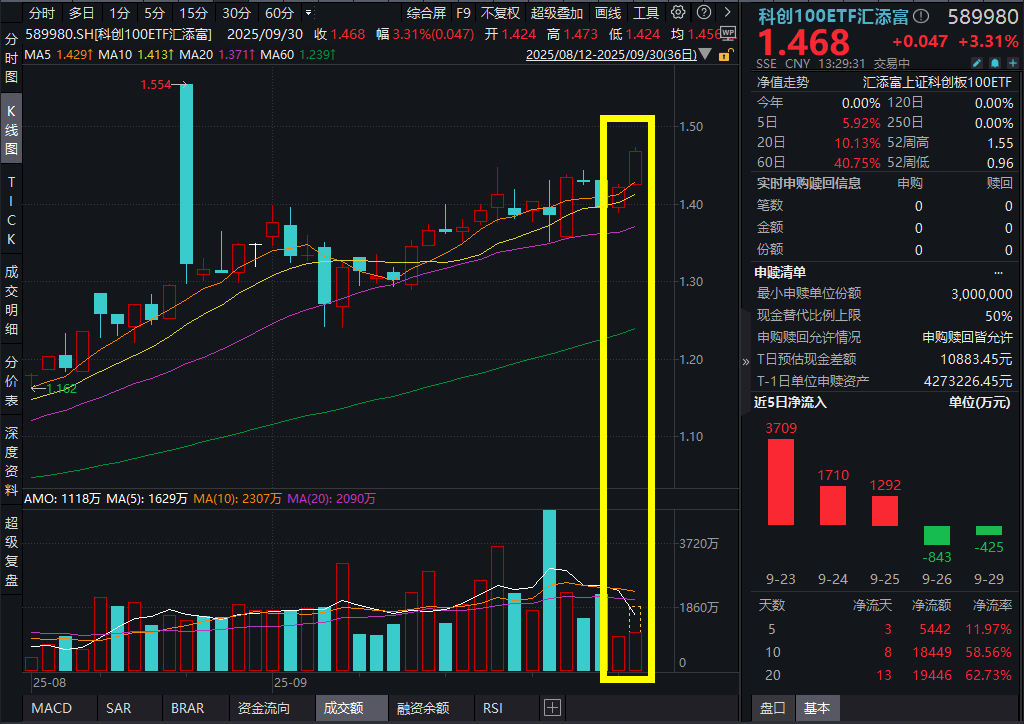The image size is (1024, 724).
Task: Open the help question mark icon
Action: click(x=704, y=12)
